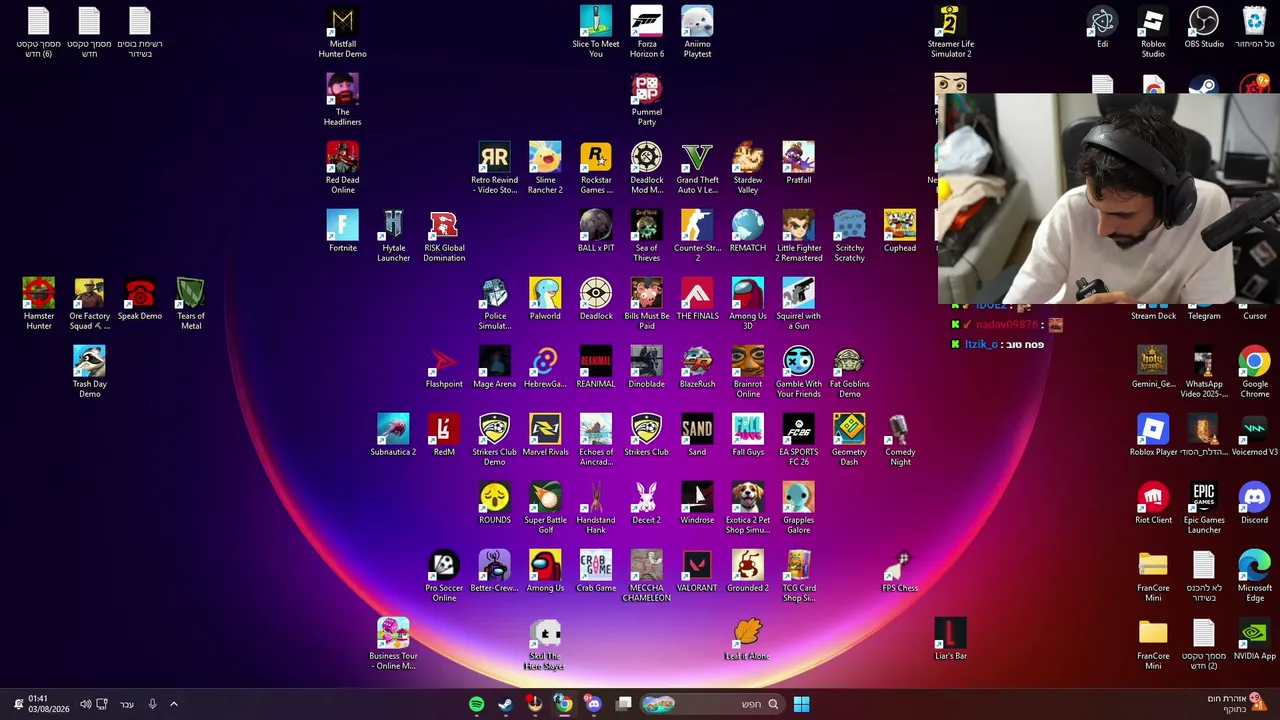Launch VALORANT from the desktop
Image resolution: width=1280 pixels, height=720 pixels.
(697, 571)
